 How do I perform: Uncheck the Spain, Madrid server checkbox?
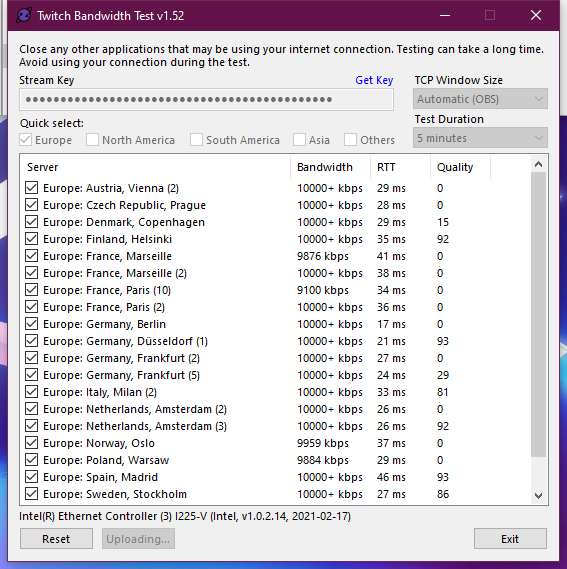click(x=32, y=477)
